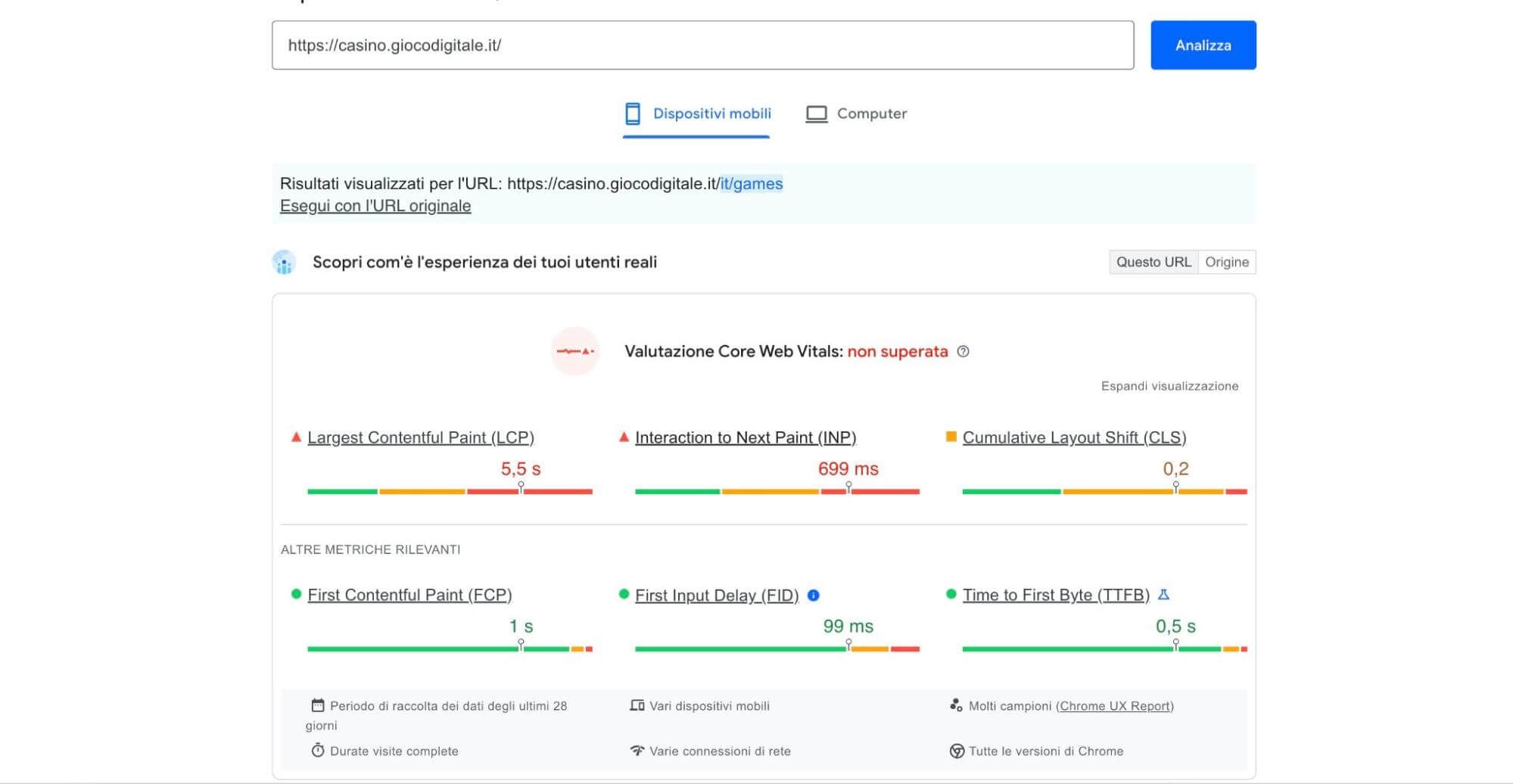Click Scopri com'è l'esperienza heading
Viewport: 1513px width, 784px height.
[x=484, y=263]
